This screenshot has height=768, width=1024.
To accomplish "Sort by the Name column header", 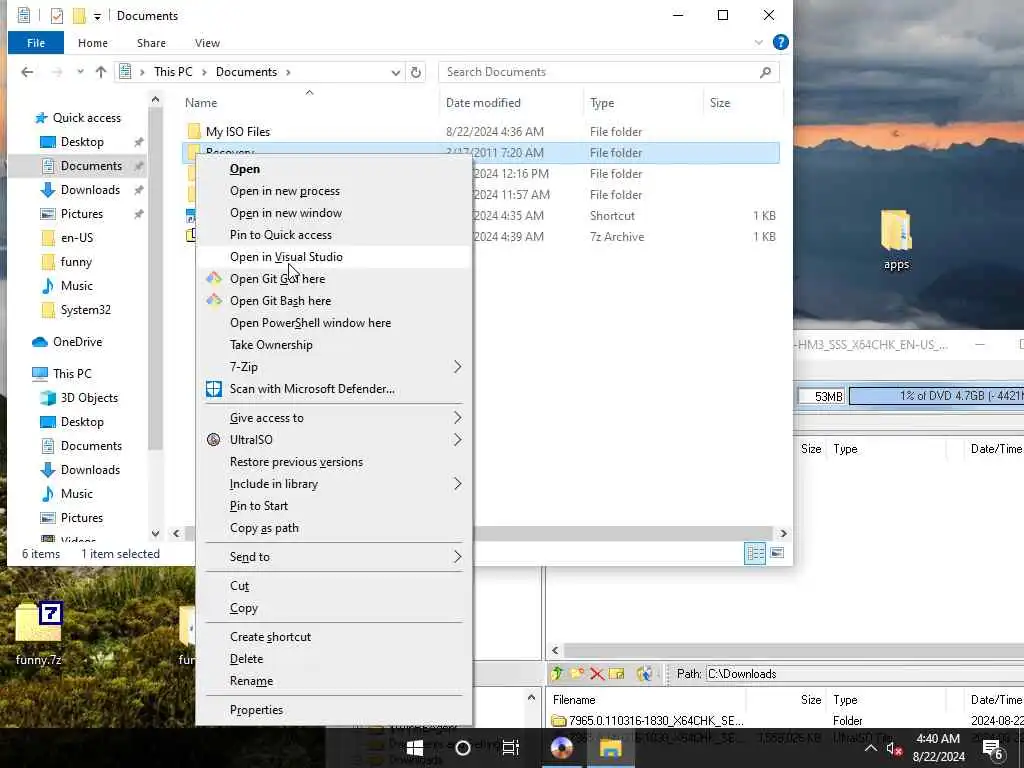I will pyautogui.click(x=310, y=103).
